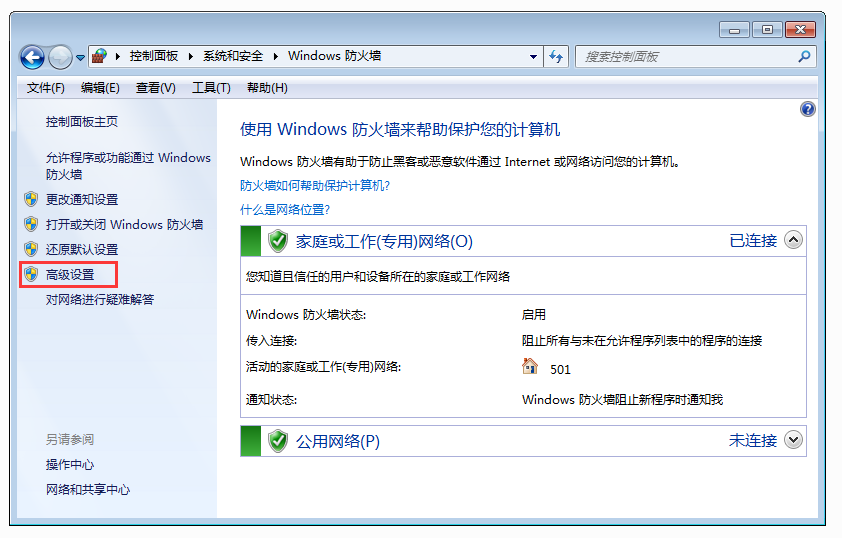Screen dimensions: 842x538
Task: Click 启用 firewall status value
Action: pos(533,314)
